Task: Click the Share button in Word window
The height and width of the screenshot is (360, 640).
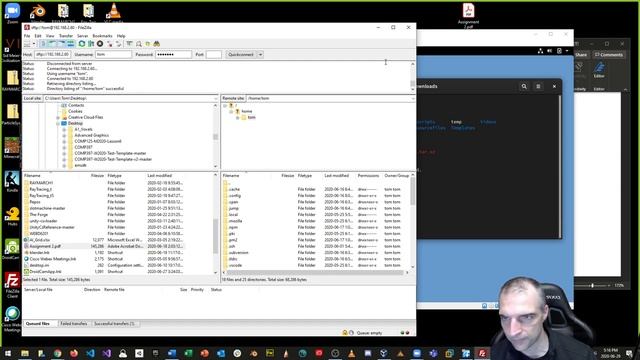Action: pyautogui.click(x=581, y=55)
